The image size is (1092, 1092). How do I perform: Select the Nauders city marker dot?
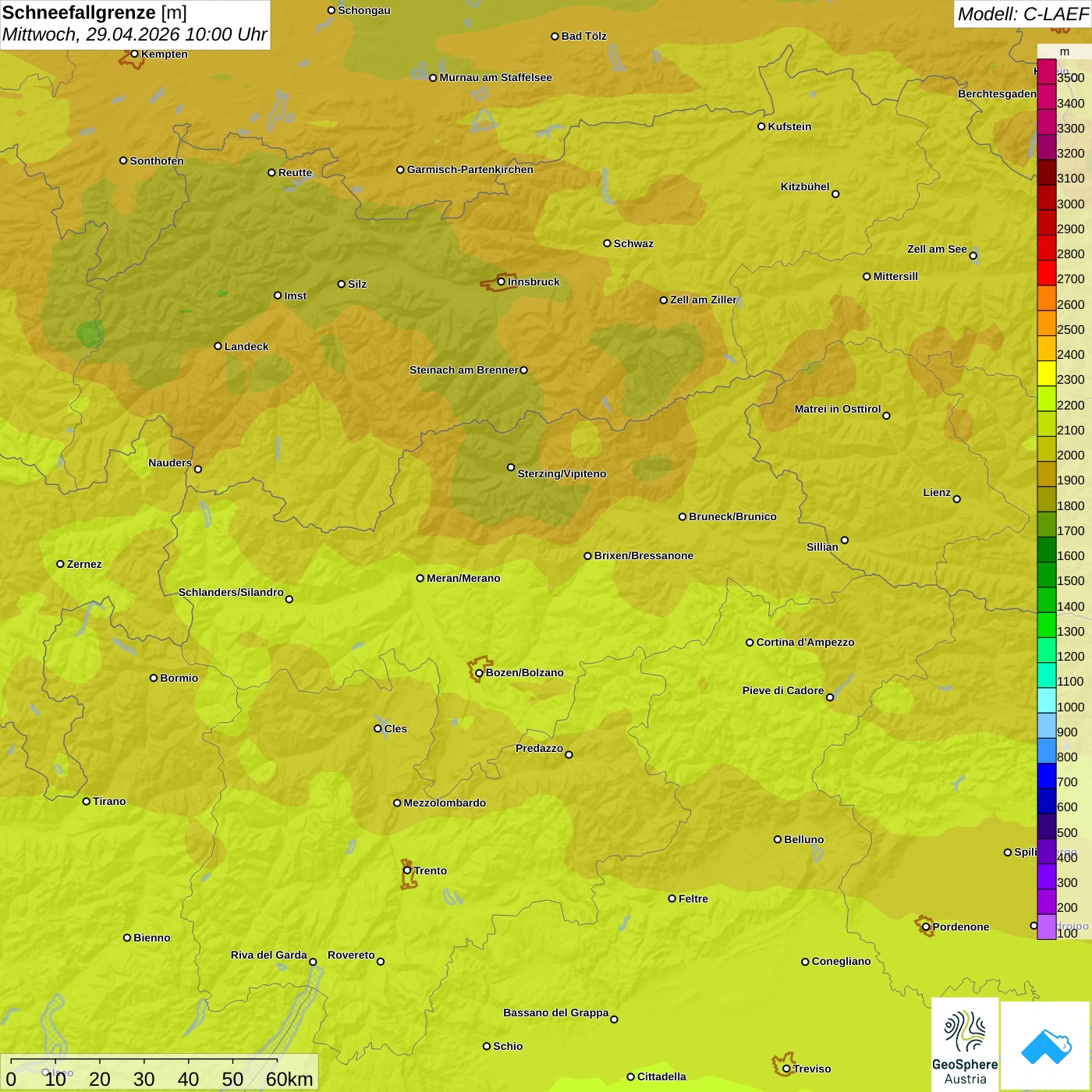(197, 469)
